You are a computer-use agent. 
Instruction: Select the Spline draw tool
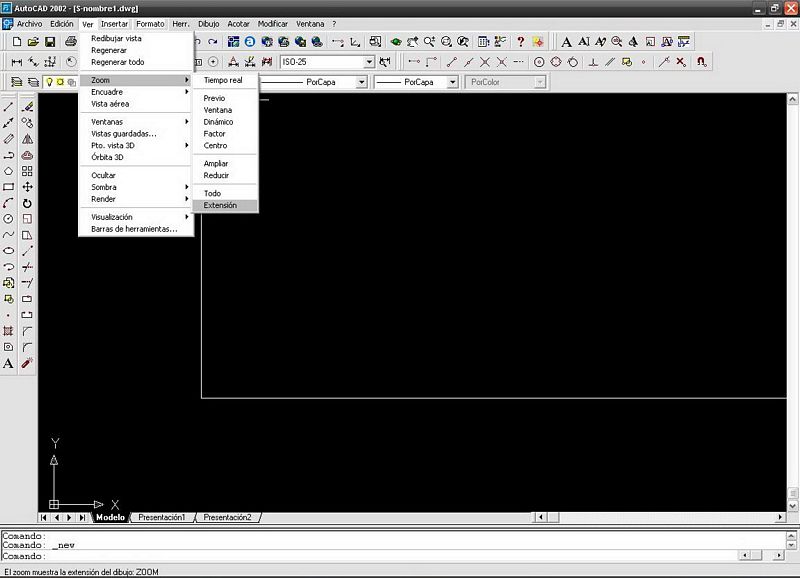coord(8,235)
